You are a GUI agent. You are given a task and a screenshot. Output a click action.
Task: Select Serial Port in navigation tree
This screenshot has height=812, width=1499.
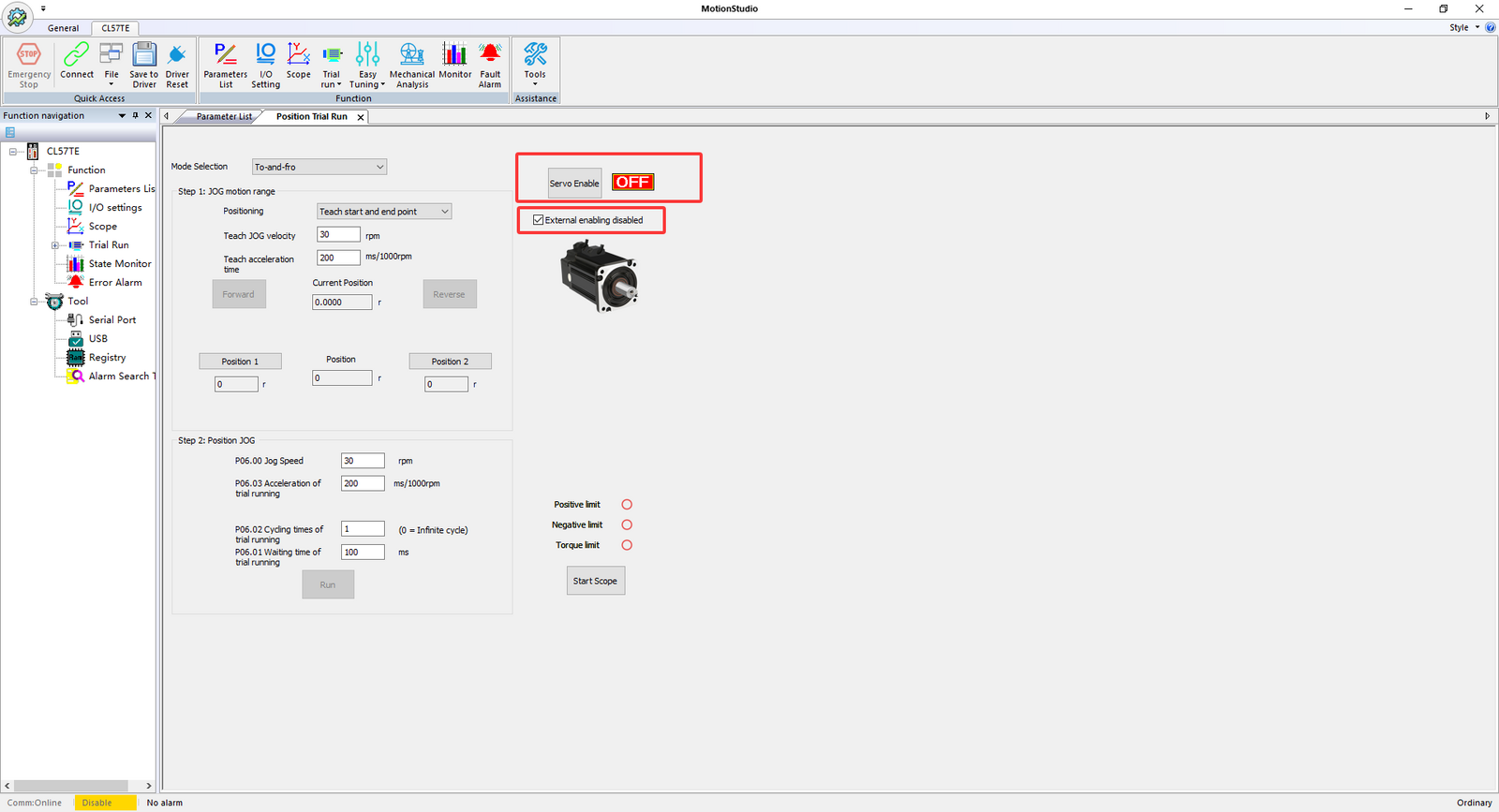point(102,319)
